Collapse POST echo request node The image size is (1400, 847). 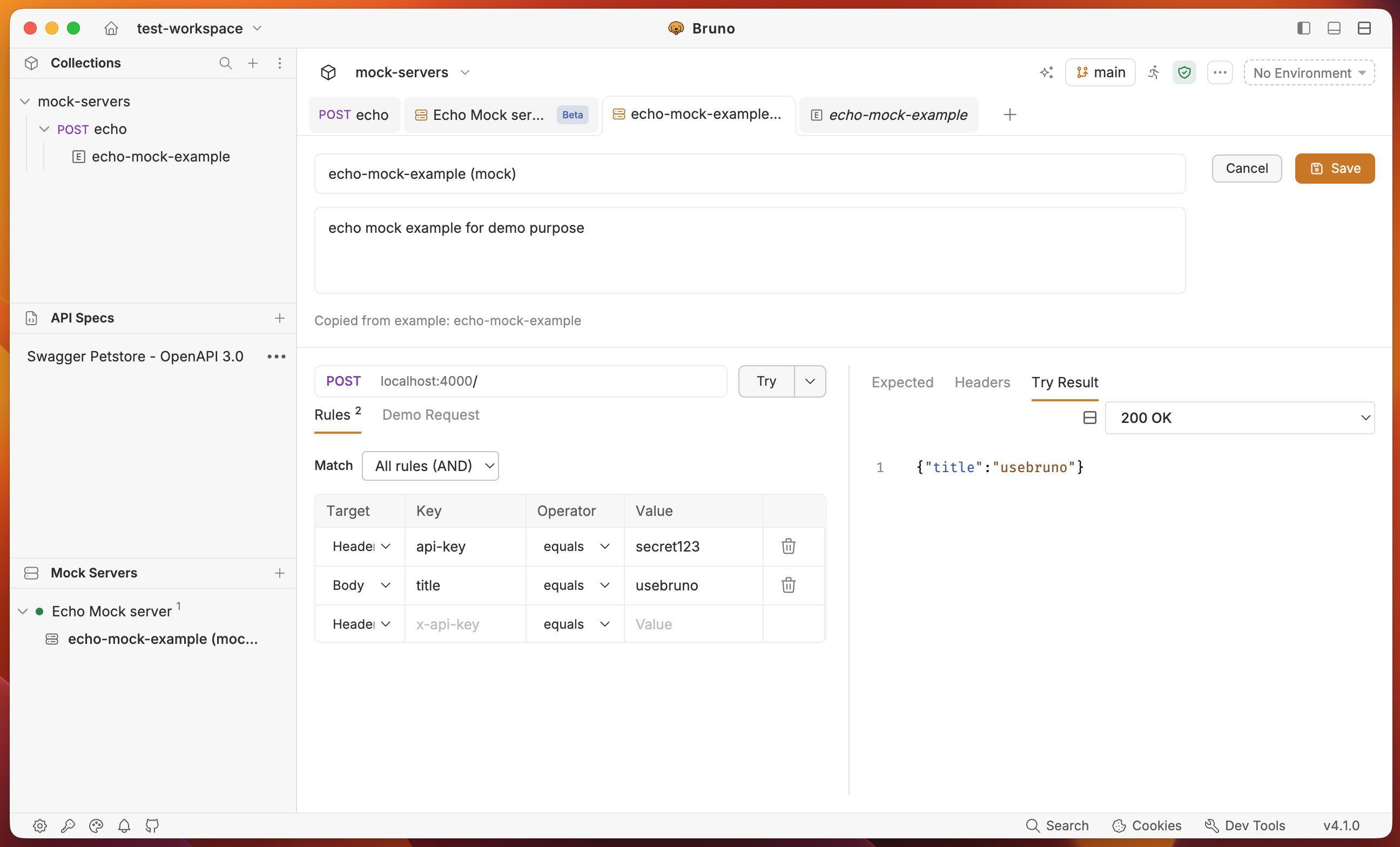tap(44, 129)
